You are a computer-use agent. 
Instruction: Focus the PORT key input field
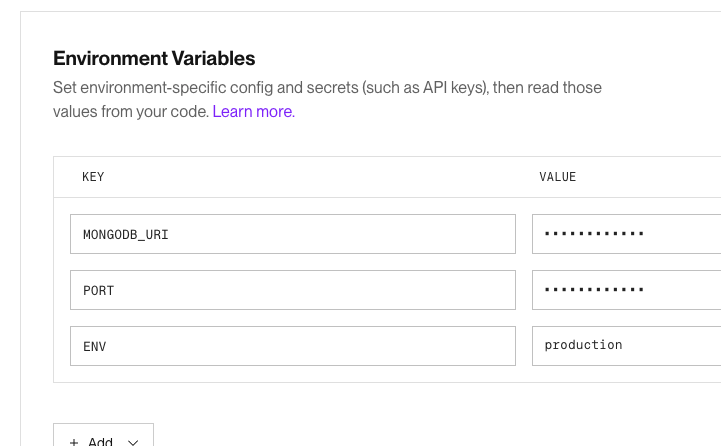pos(293,290)
